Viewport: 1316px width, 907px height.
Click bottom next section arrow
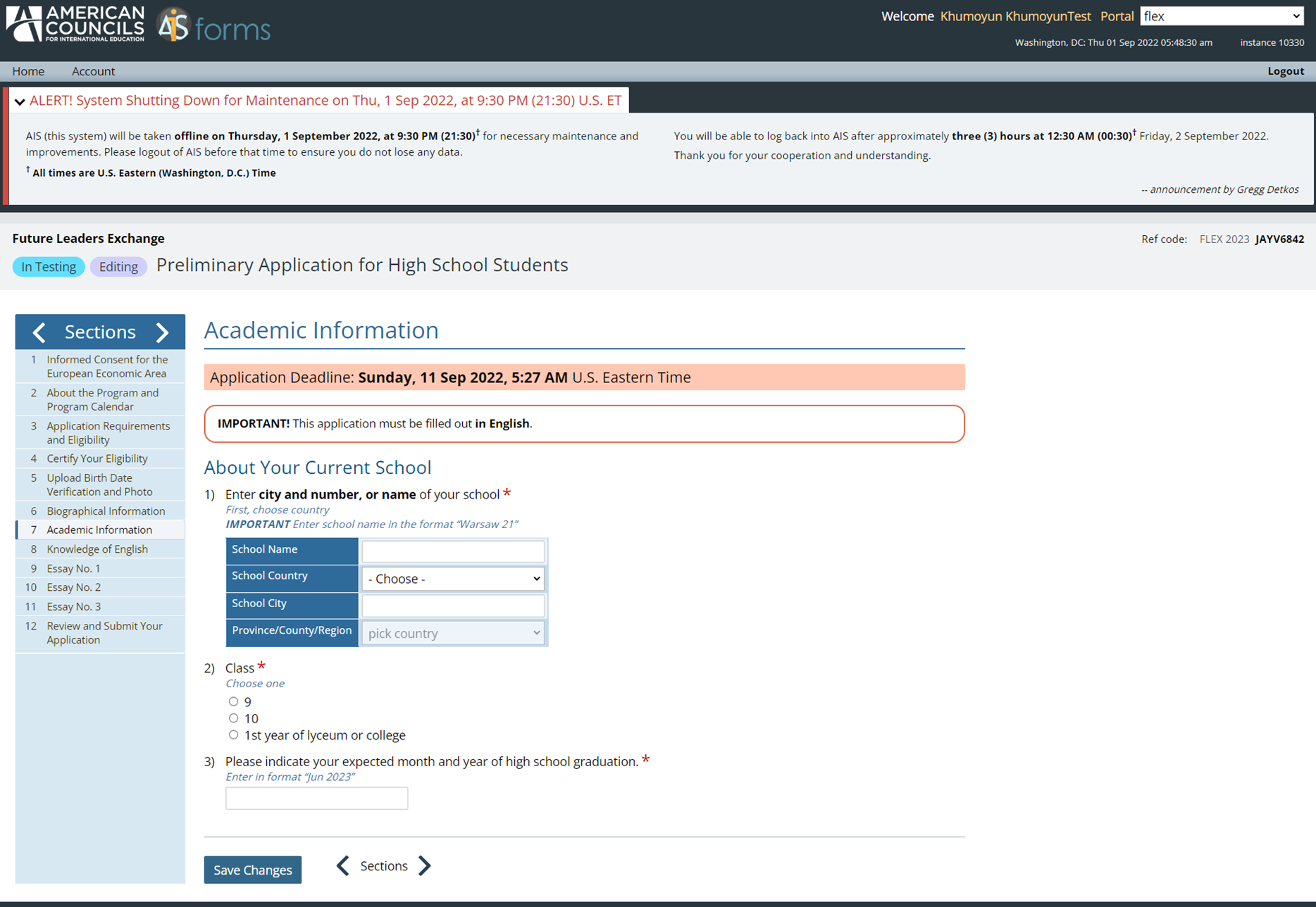[424, 866]
